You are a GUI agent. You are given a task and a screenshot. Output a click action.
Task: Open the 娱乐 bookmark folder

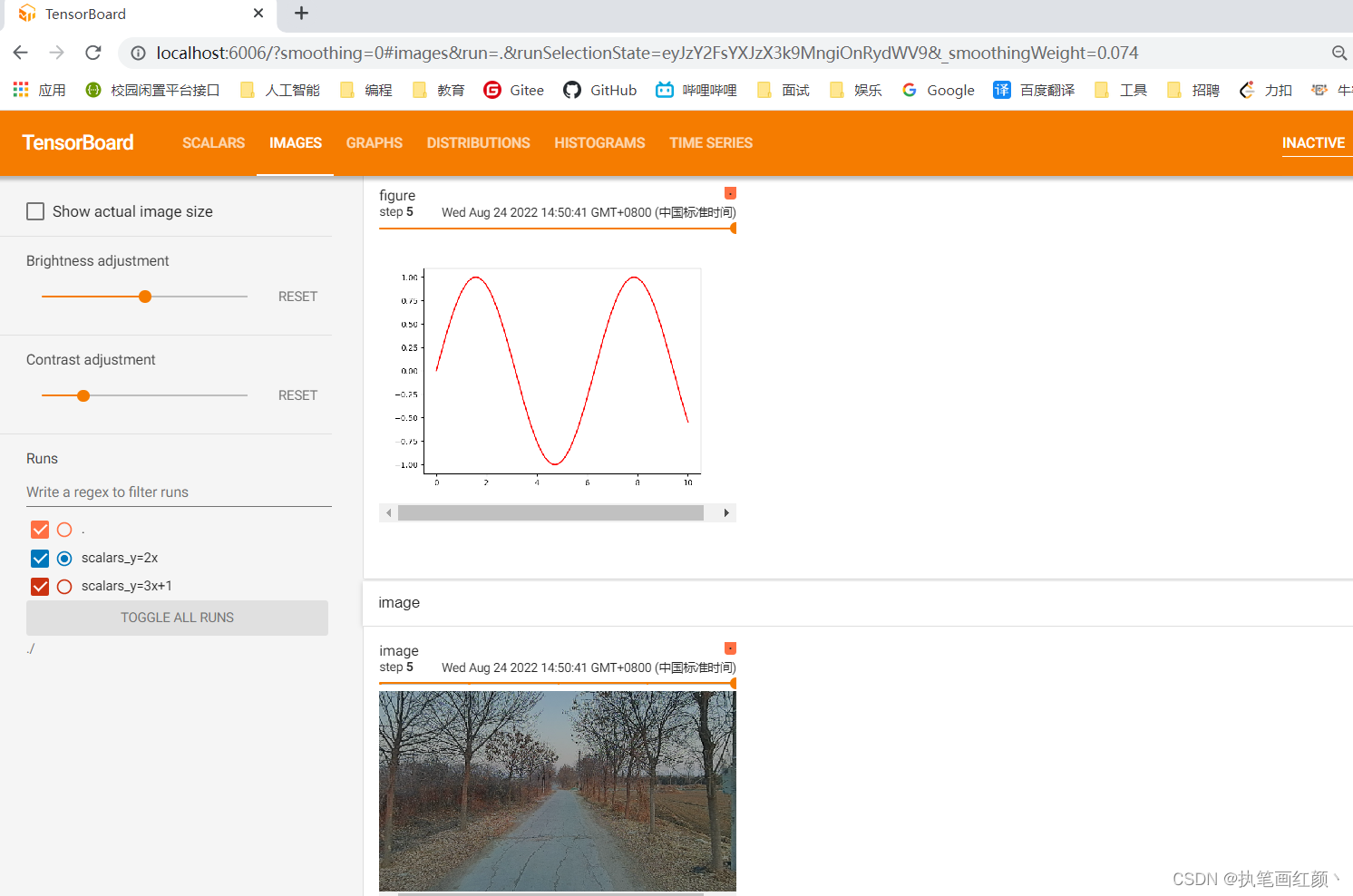[855, 90]
